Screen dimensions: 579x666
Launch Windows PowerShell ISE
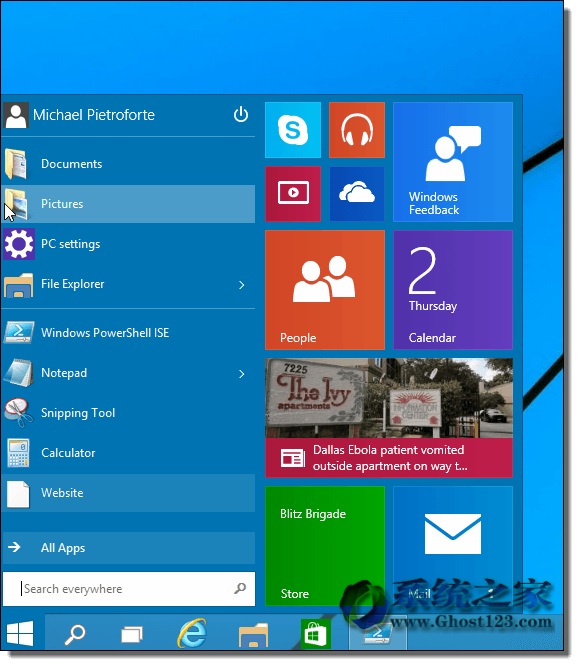point(128,333)
